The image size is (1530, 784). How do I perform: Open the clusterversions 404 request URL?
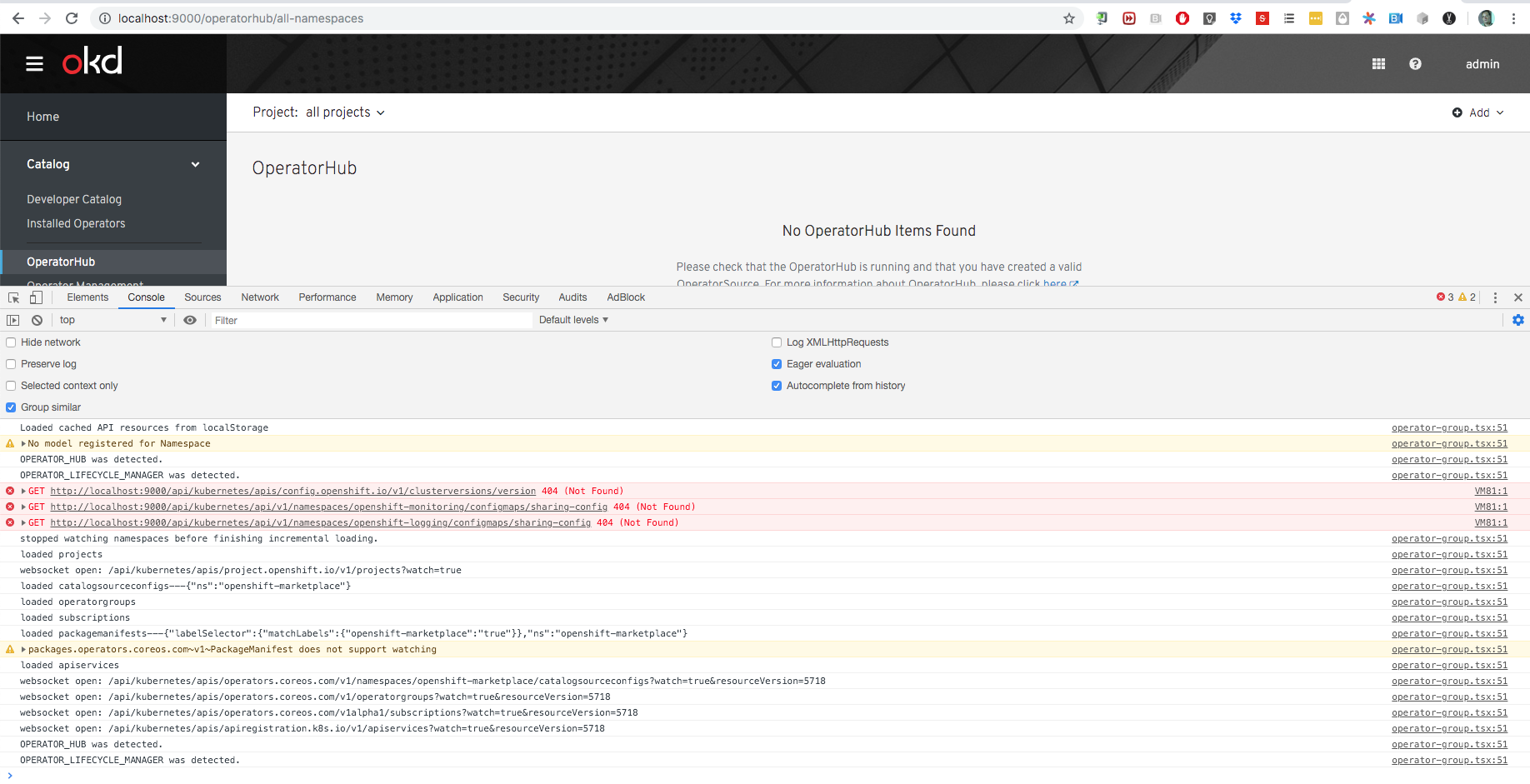point(292,491)
